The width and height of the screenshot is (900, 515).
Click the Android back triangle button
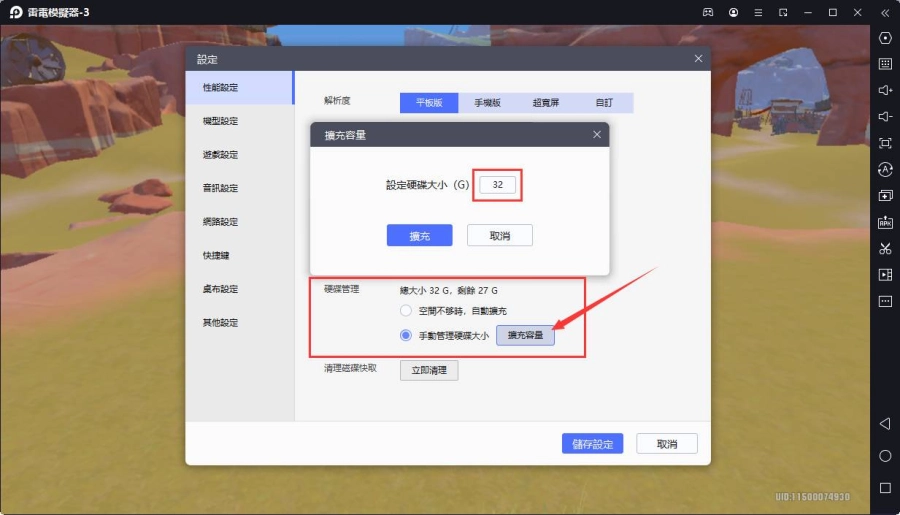point(885,424)
